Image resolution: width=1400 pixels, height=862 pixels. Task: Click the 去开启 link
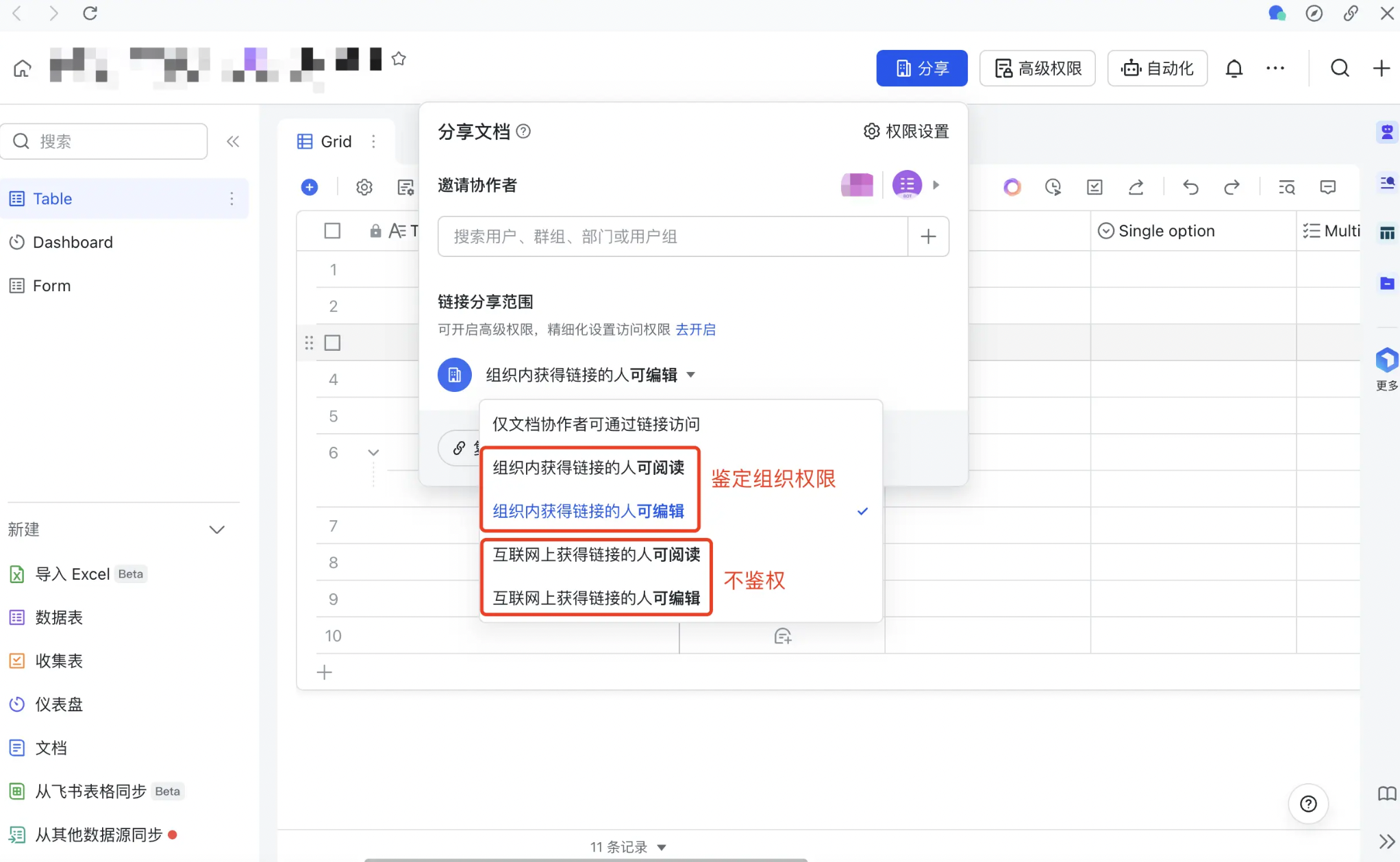[695, 330]
